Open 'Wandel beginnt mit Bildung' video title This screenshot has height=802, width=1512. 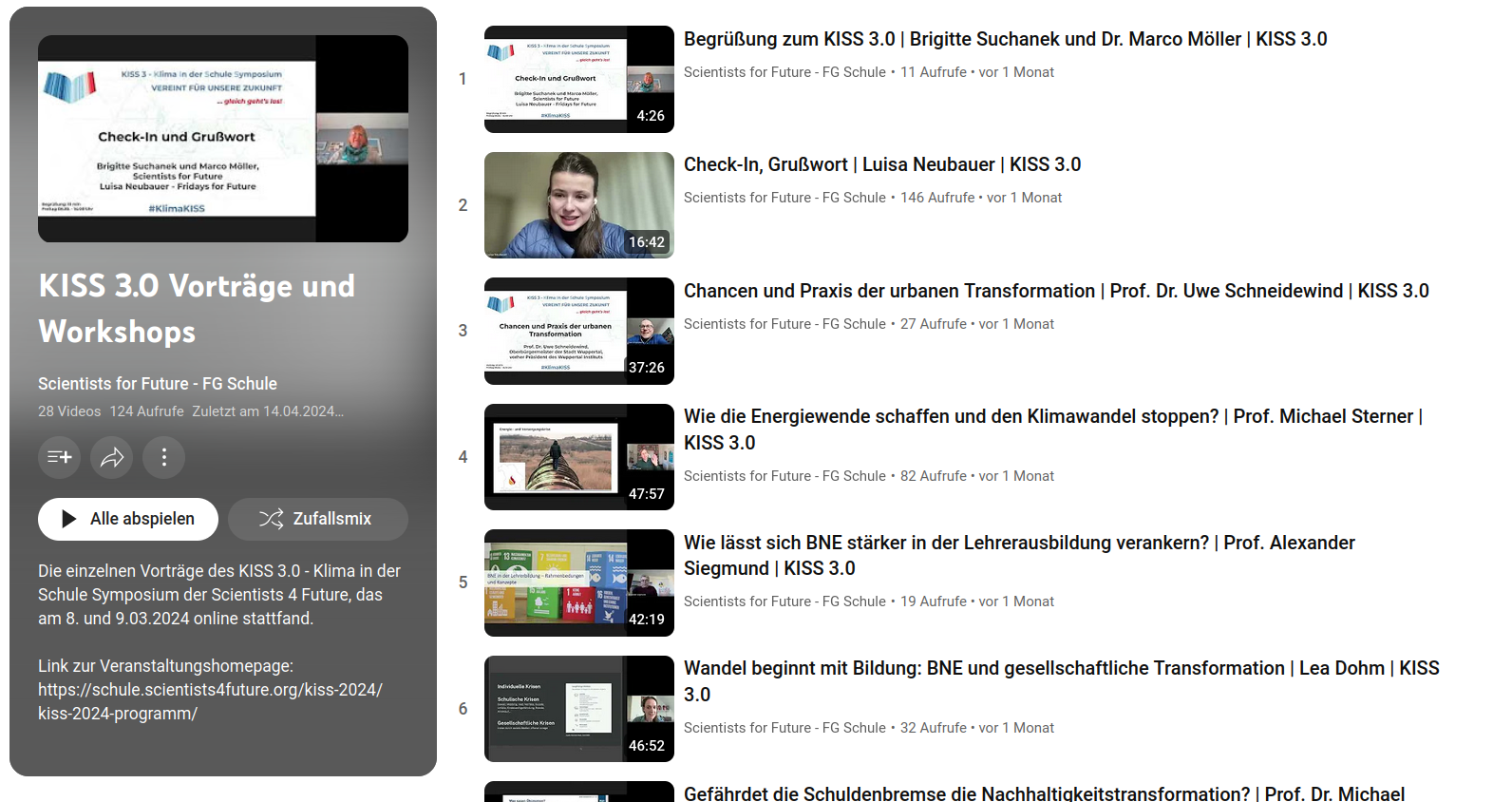coord(1062,681)
